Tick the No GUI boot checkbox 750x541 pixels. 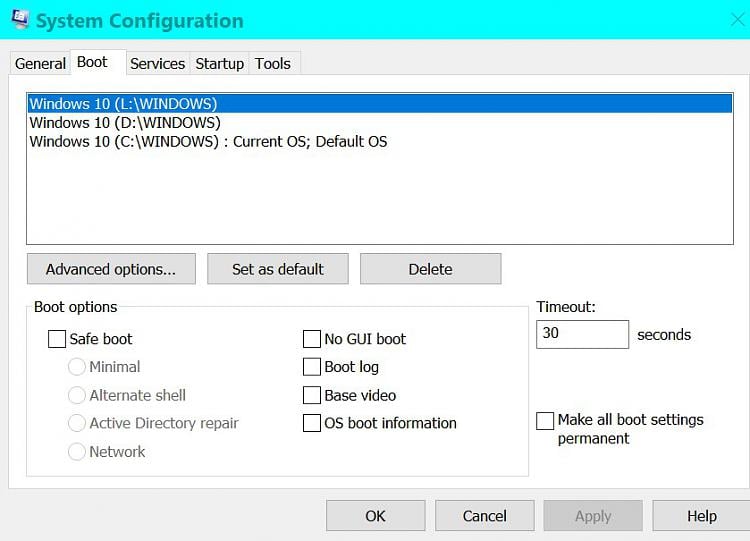click(x=312, y=339)
